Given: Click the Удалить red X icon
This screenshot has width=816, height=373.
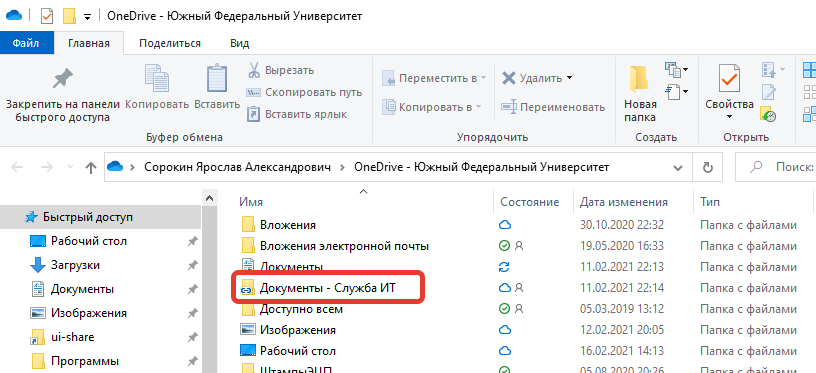Looking at the screenshot, I should [508, 78].
